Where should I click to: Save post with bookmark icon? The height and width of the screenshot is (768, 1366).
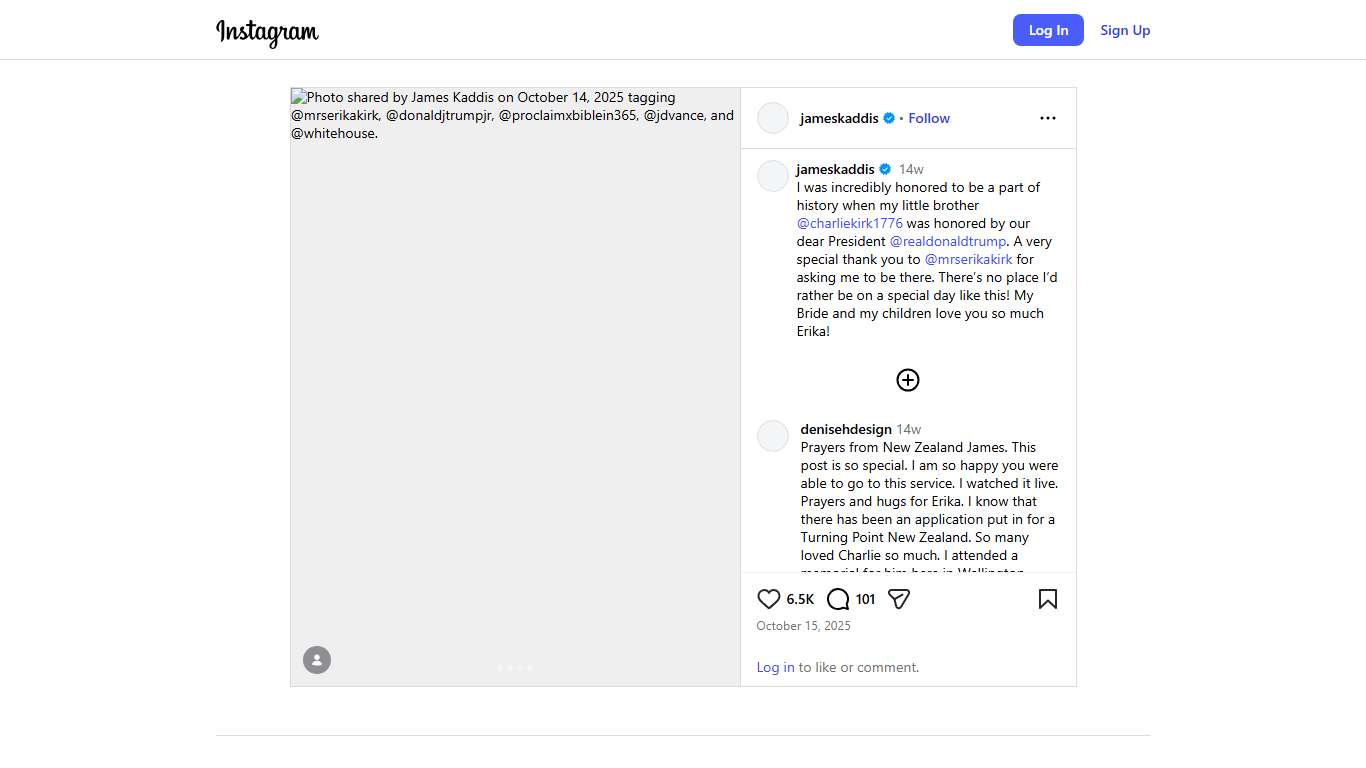pos(1047,599)
